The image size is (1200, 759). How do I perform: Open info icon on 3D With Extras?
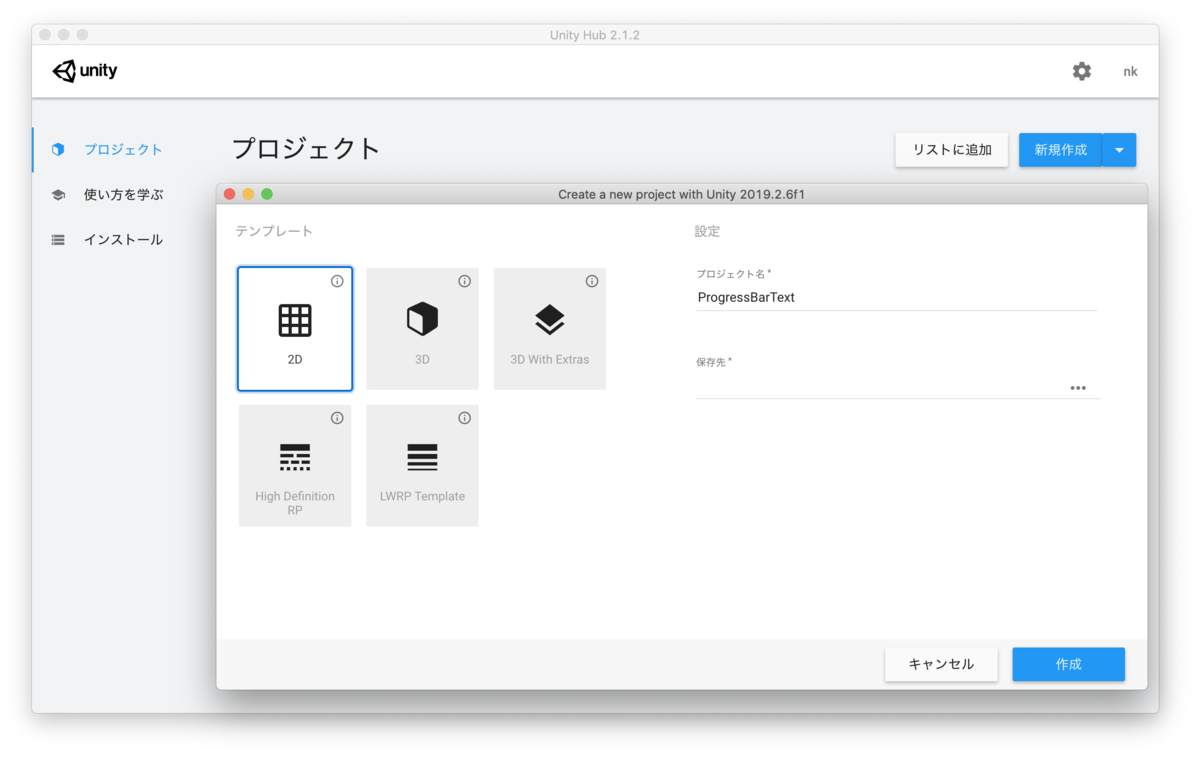592,281
